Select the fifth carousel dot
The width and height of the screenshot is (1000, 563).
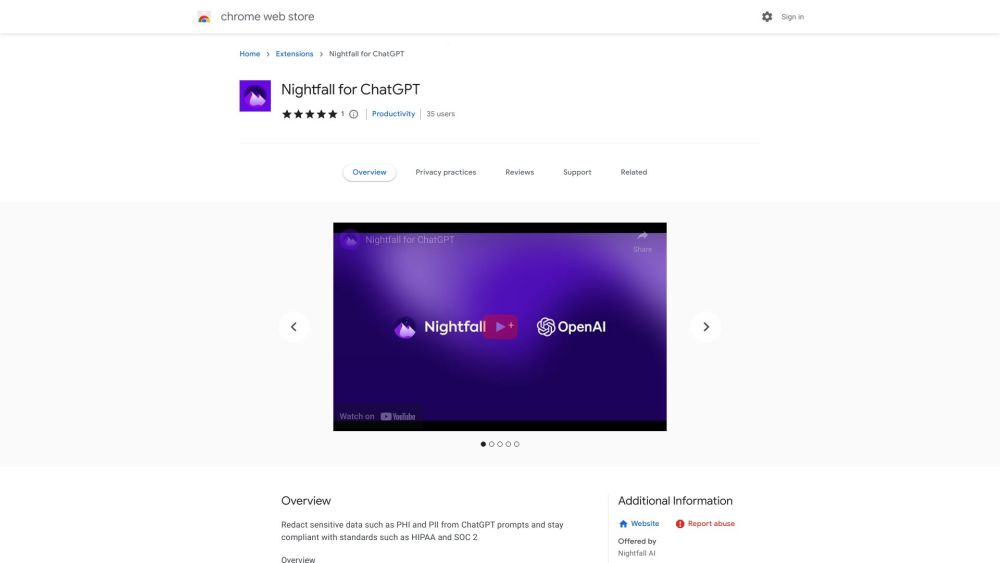pyautogui.click(x=517, y=444)
